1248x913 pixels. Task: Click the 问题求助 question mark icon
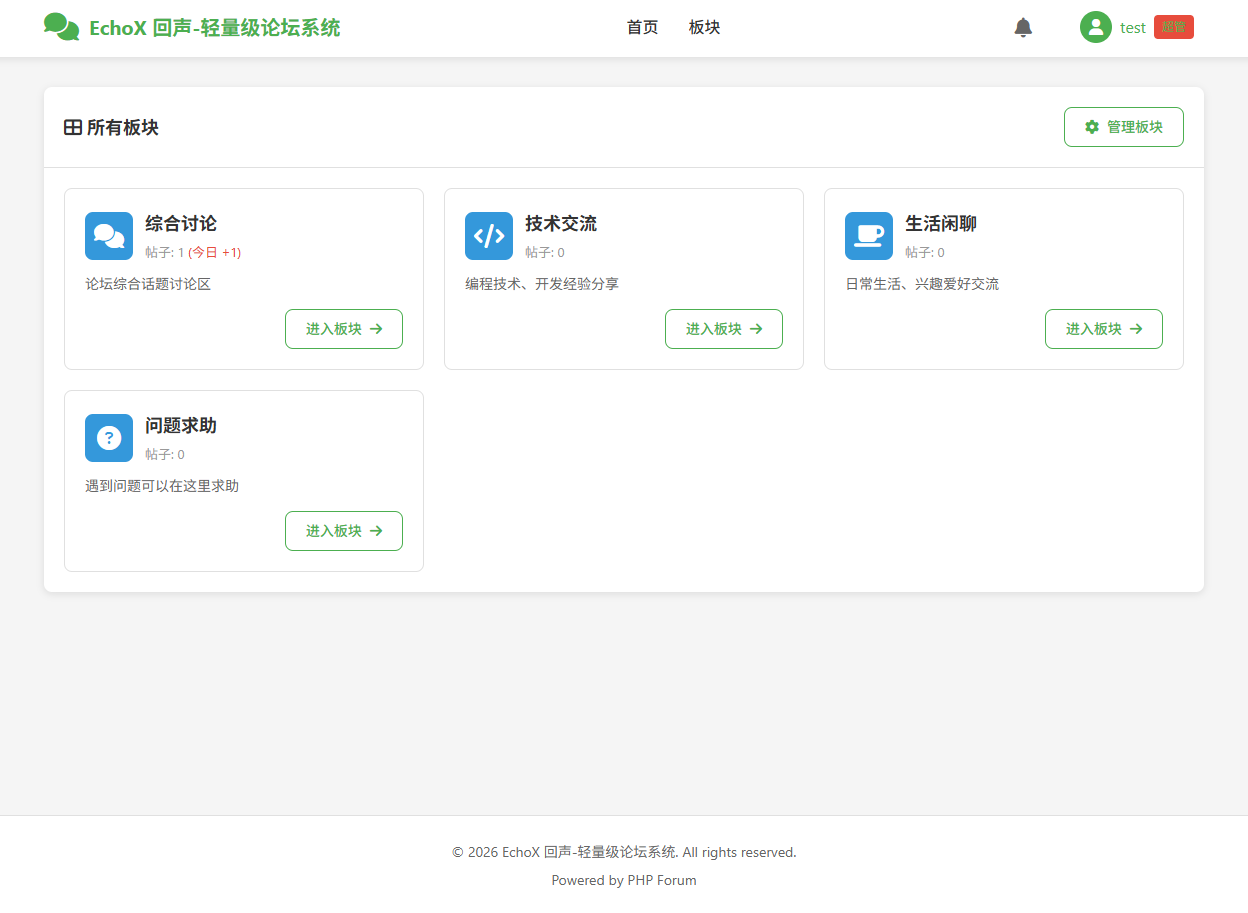(108, 438)
